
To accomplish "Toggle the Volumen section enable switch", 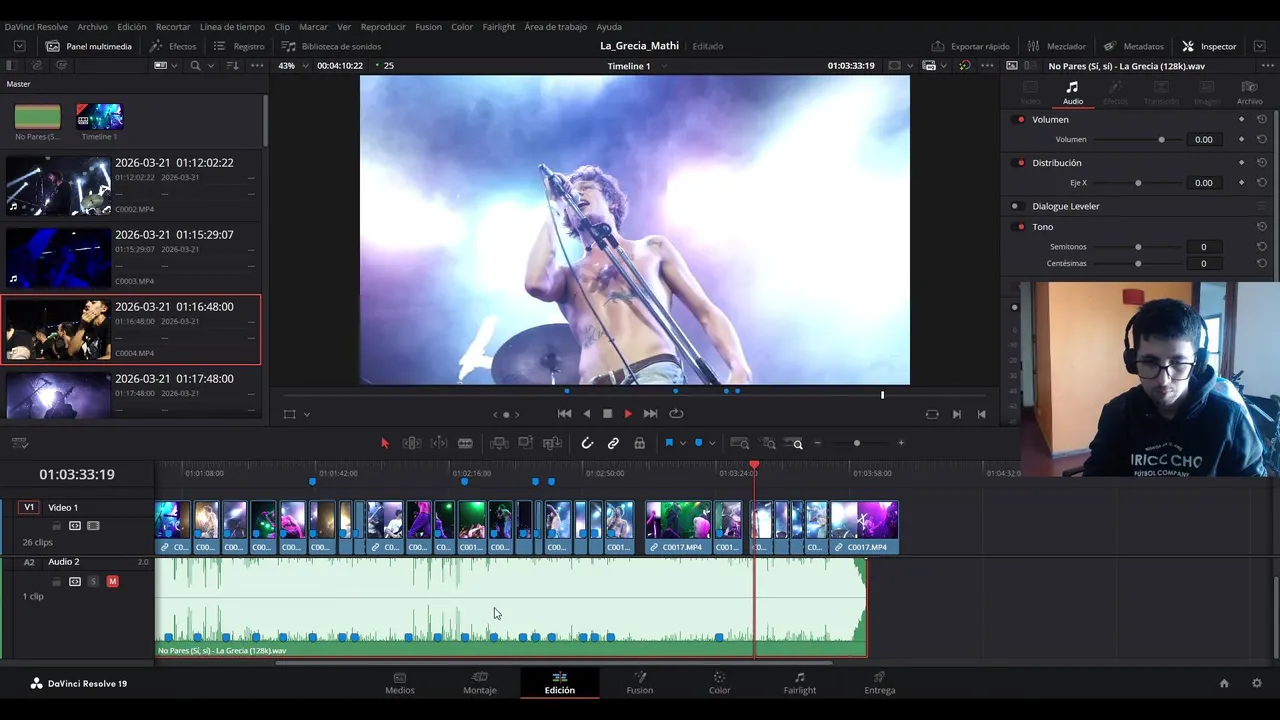I will click(x=1020, y=120).
